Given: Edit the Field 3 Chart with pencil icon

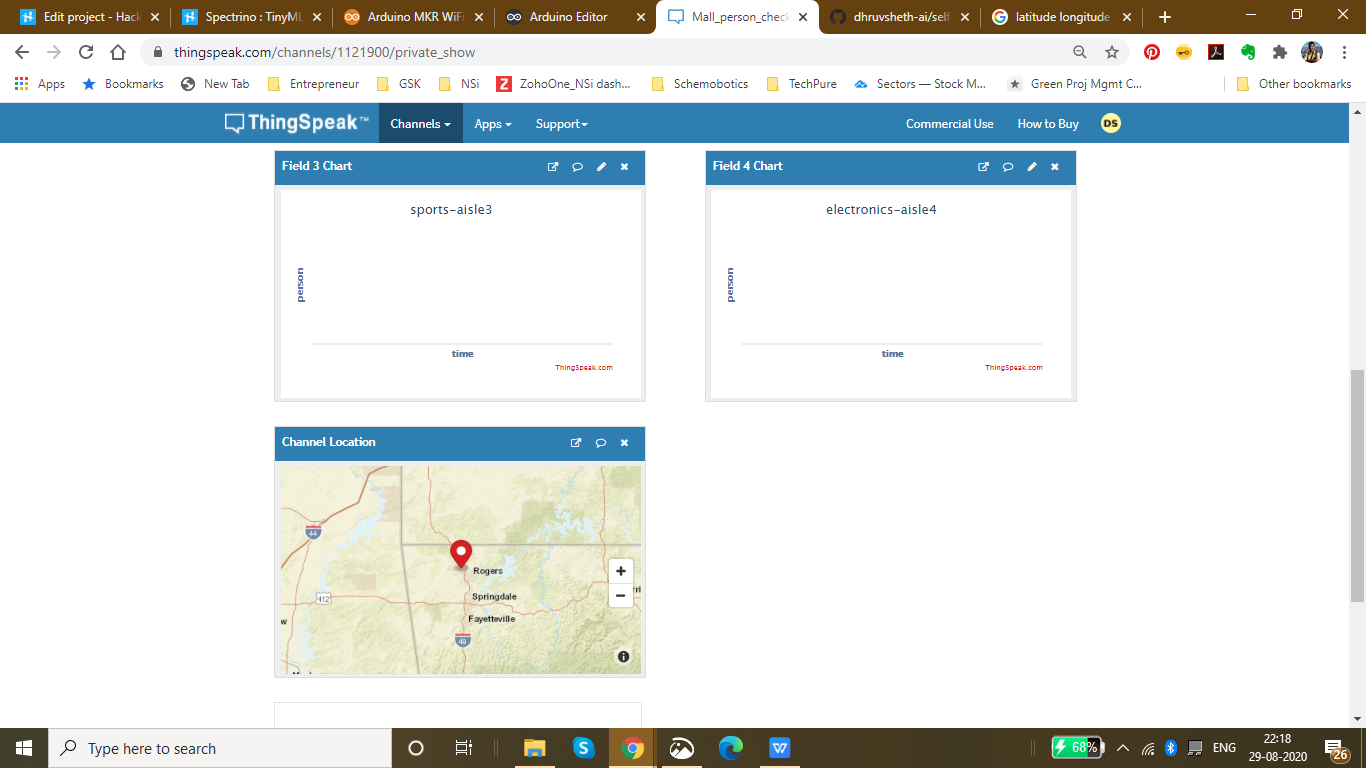Looking at the screenshot, I should point(601,167).
